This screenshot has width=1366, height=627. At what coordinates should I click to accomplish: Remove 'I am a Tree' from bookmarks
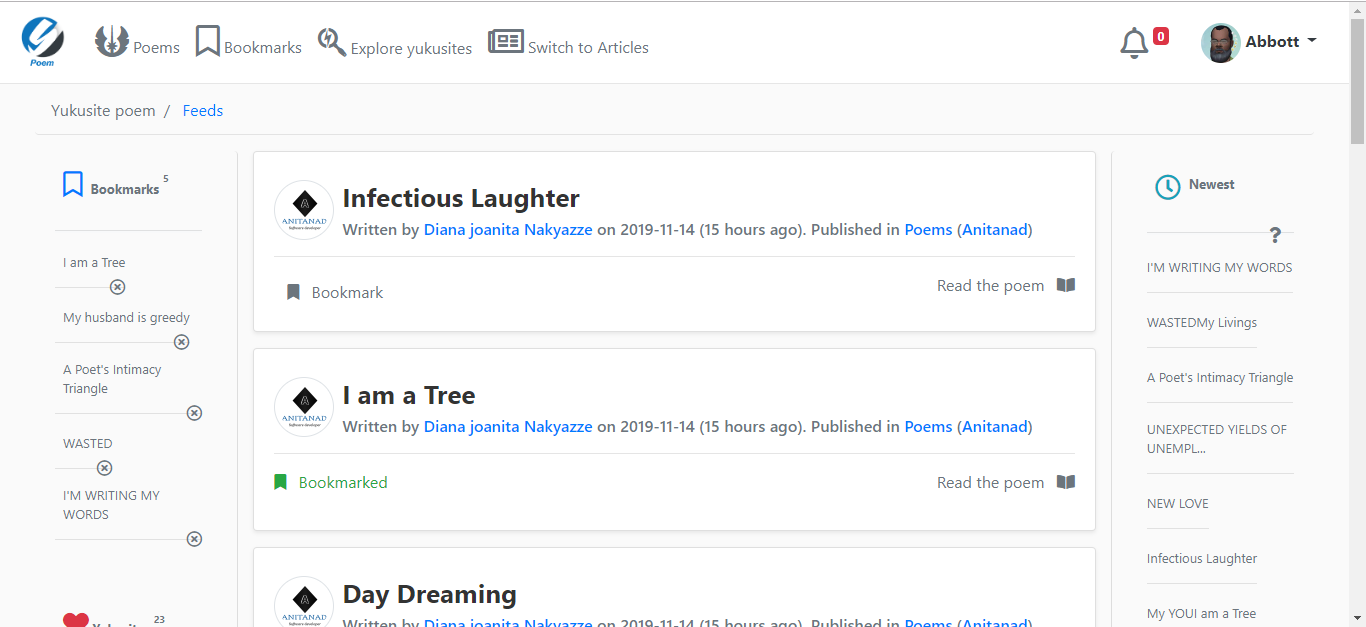[x=117, y=287]
